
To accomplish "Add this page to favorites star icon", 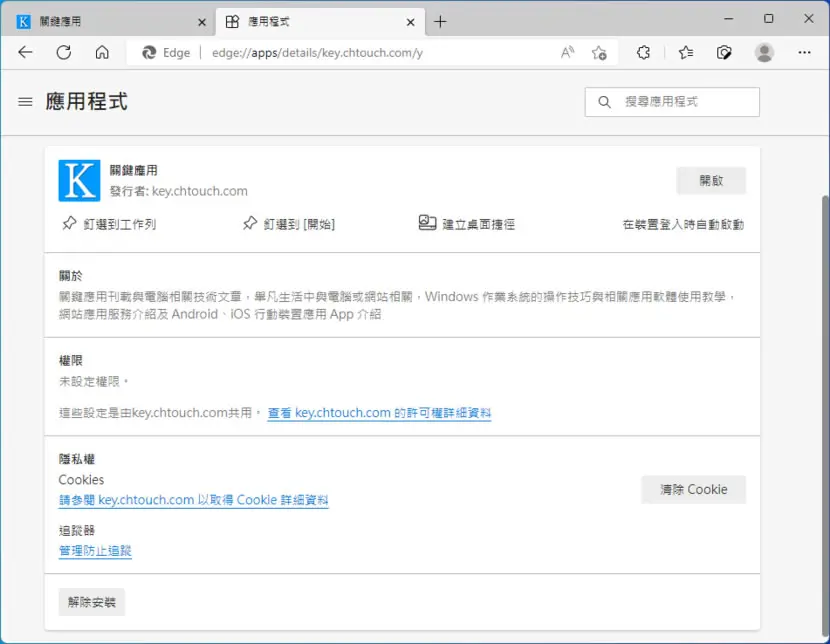I will pos(599,52).
